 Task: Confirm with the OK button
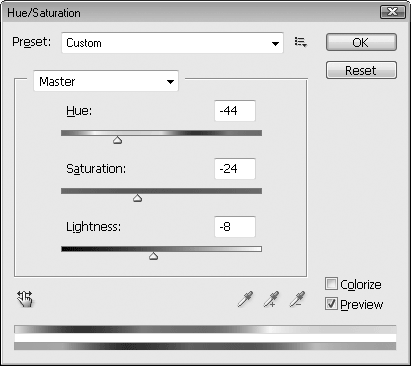361,42
